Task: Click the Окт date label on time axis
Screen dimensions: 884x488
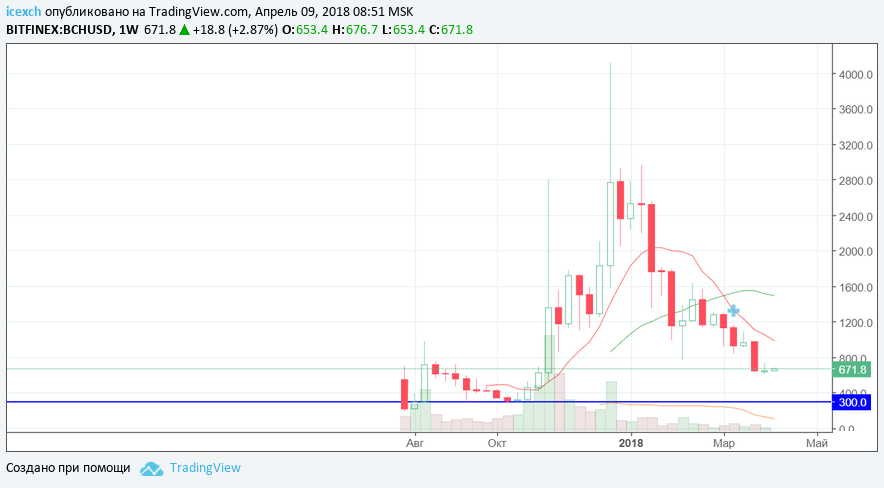Action: pos(497,443)
